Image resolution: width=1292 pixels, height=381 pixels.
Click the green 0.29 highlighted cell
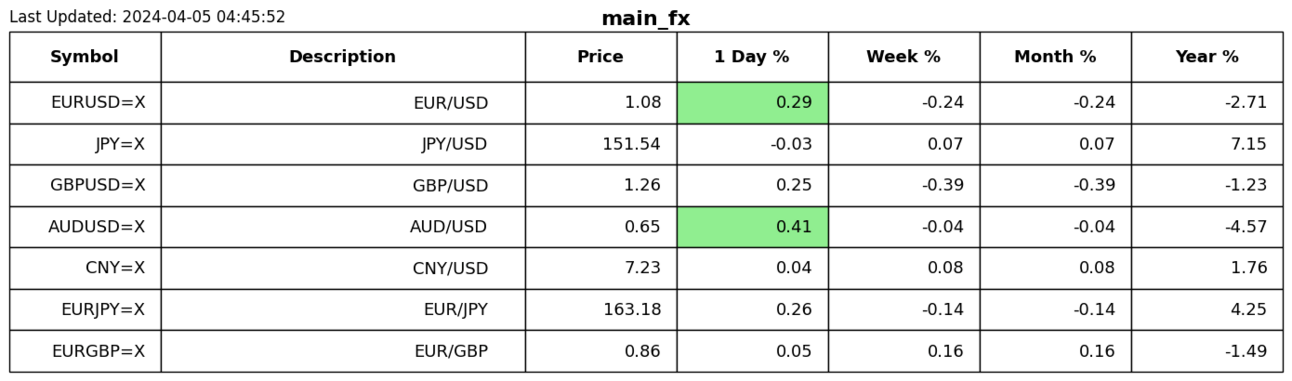(x=752, y=103)
